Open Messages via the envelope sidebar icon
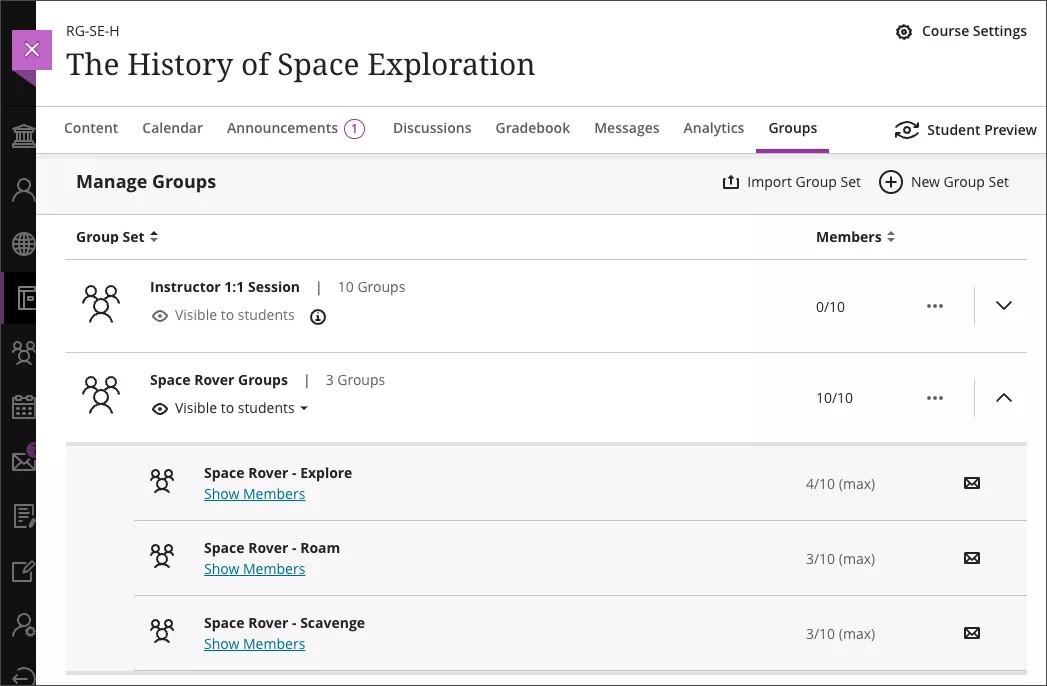This screenshot has width=1047, height=686. tap(22, 461)
